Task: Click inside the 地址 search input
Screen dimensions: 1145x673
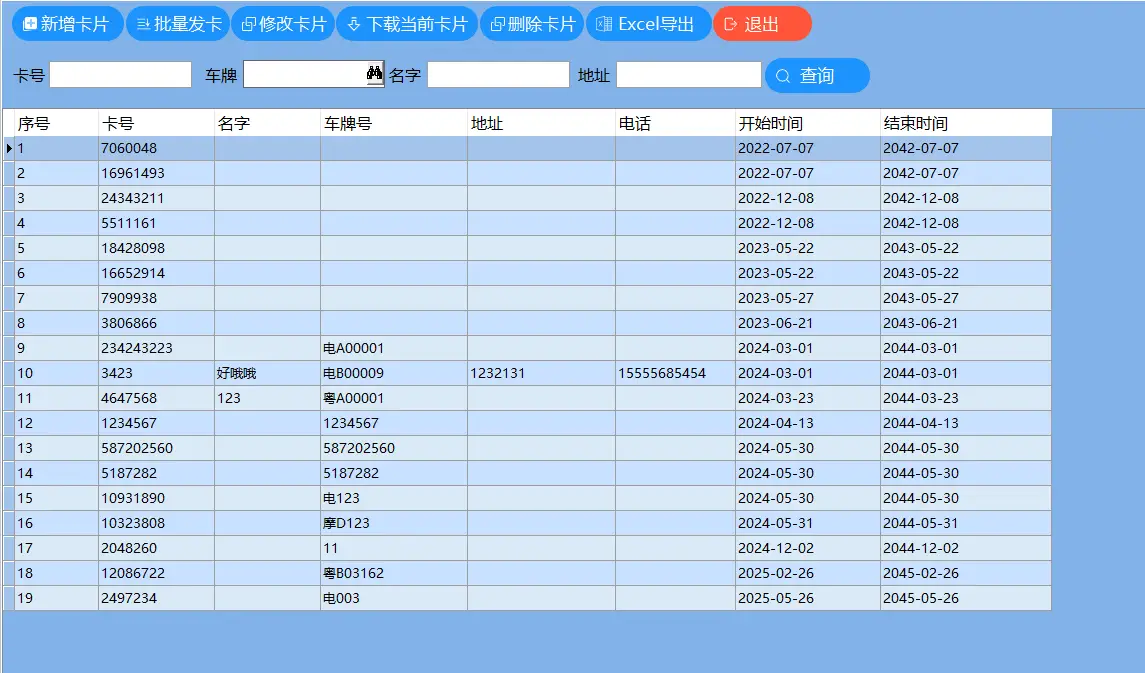Action: pyautogui.click(x=690, y=73)
